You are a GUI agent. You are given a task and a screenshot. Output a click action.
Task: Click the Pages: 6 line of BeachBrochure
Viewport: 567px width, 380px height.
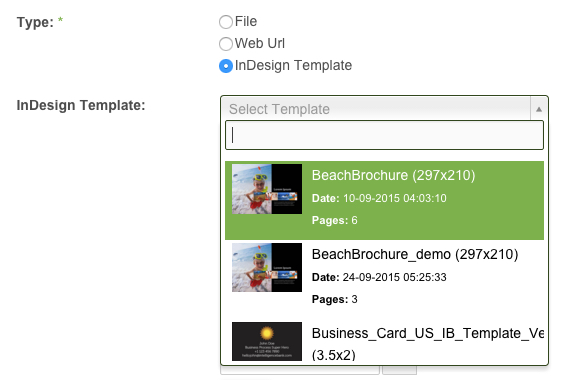[x=334, y=221]
